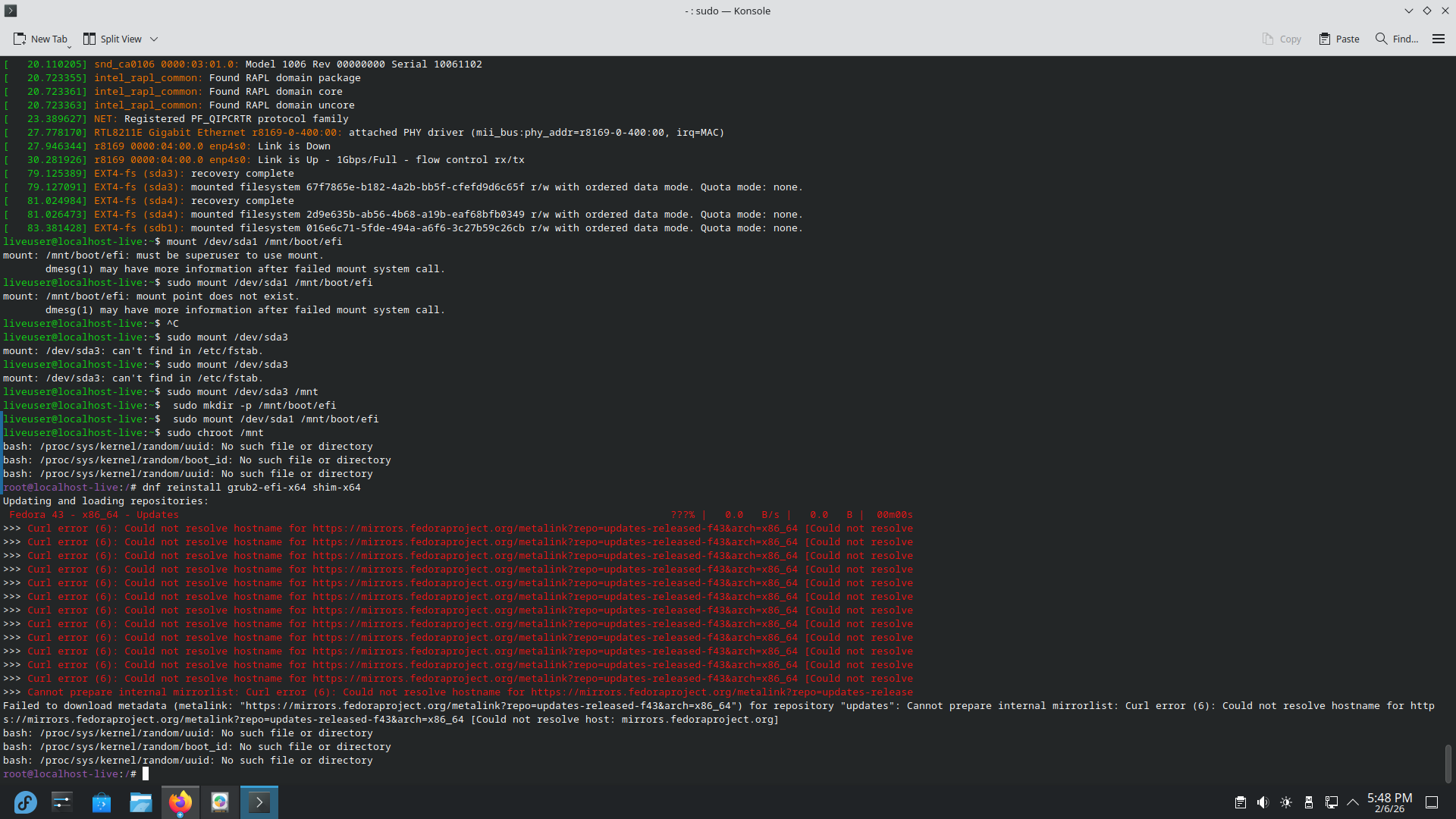Viewport: 1456px width, 819px height.
Task: Open the clipboard manager in system tray
Action: pos(1241,802)
